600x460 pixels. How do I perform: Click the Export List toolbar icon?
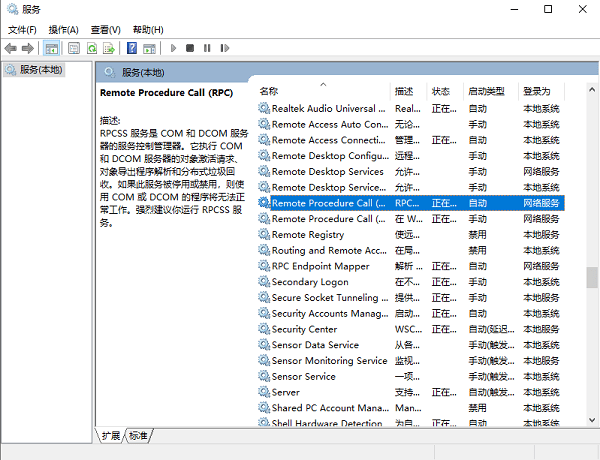(109, 48)
